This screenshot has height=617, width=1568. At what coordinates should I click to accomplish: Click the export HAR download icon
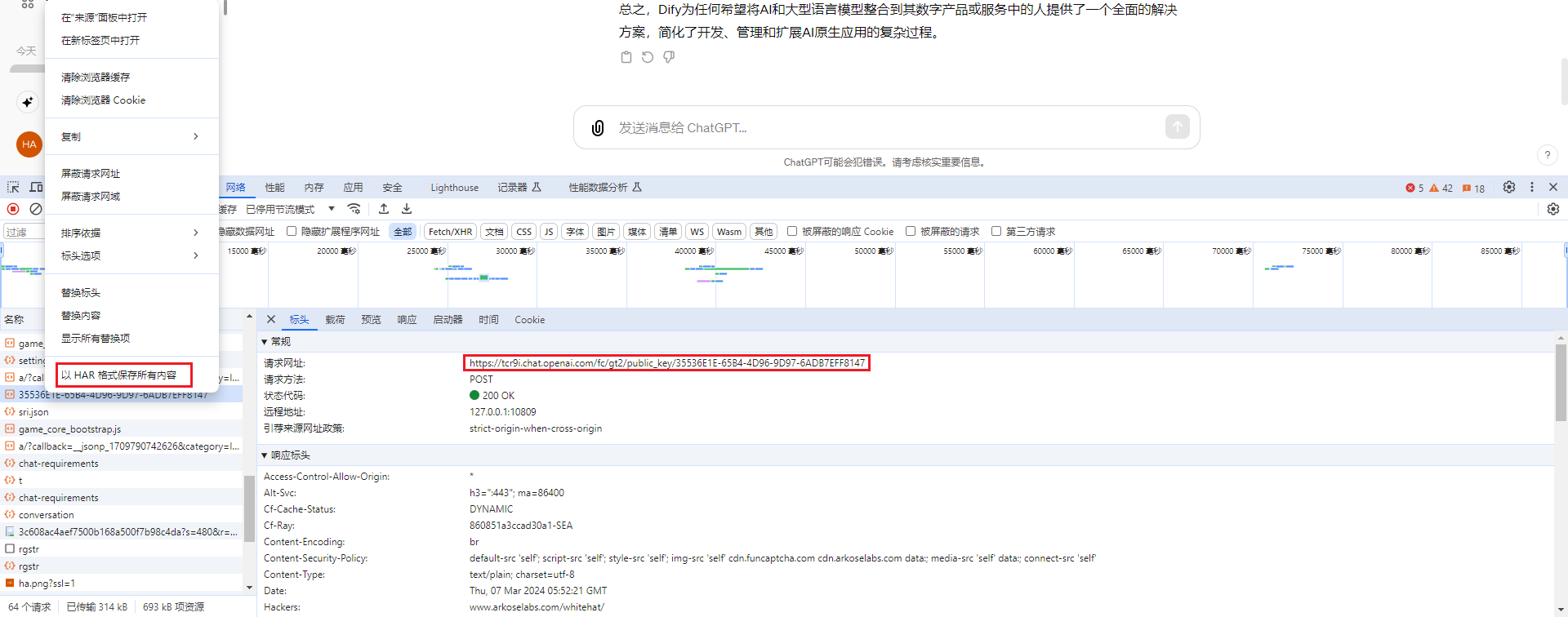pyautogui.click(x=407, y=209)
